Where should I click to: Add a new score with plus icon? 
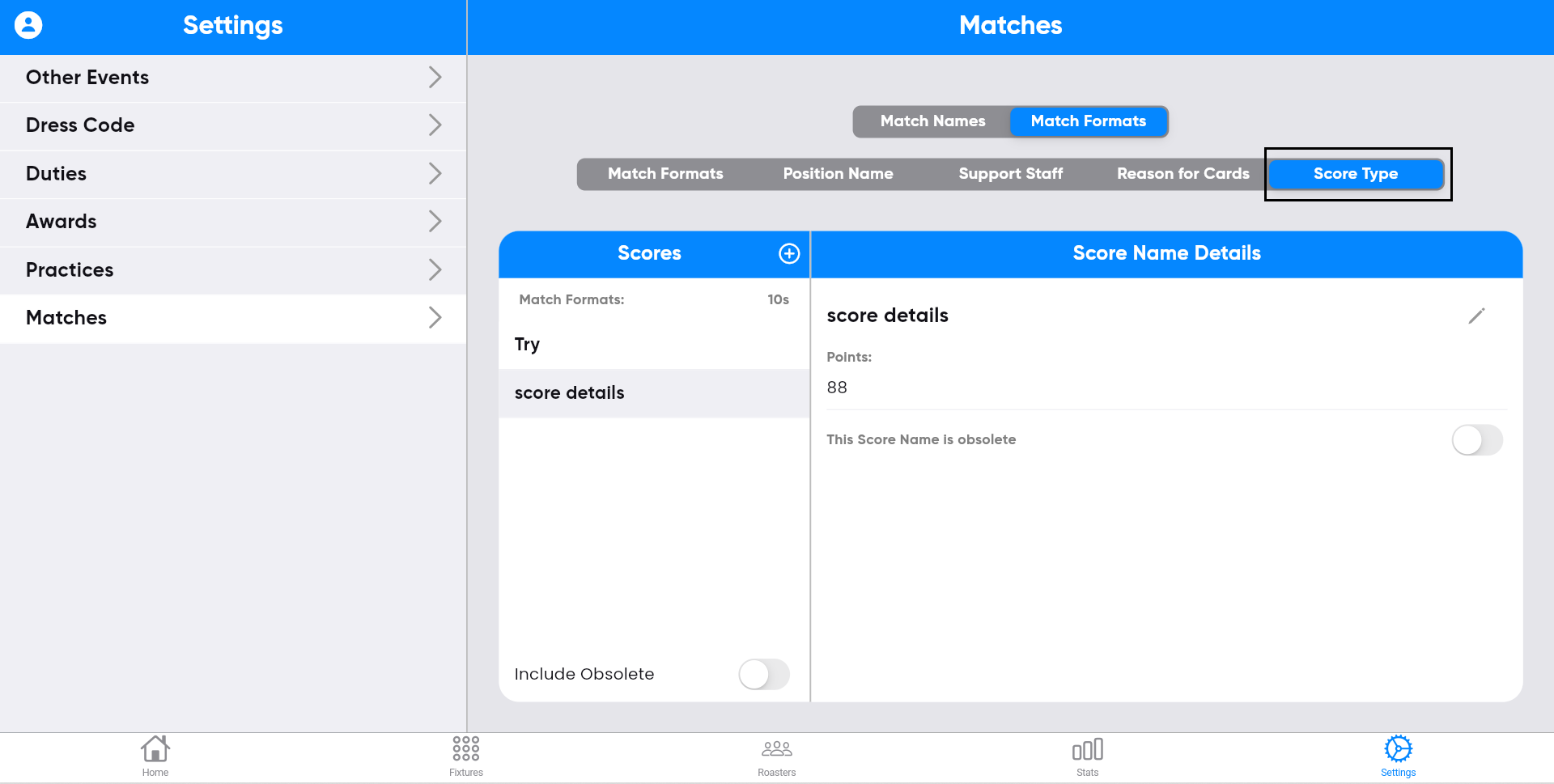(x=789, y=253)
